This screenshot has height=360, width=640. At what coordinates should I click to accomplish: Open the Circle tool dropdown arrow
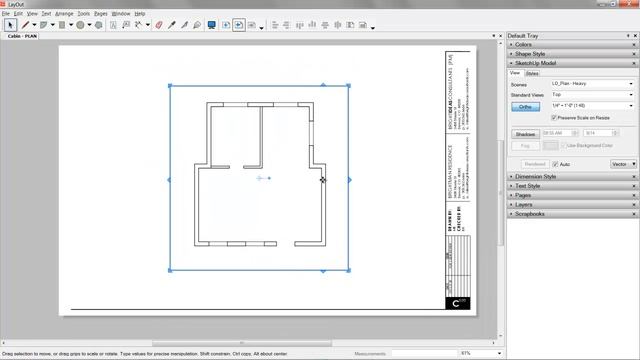click(x=89, y=25)
